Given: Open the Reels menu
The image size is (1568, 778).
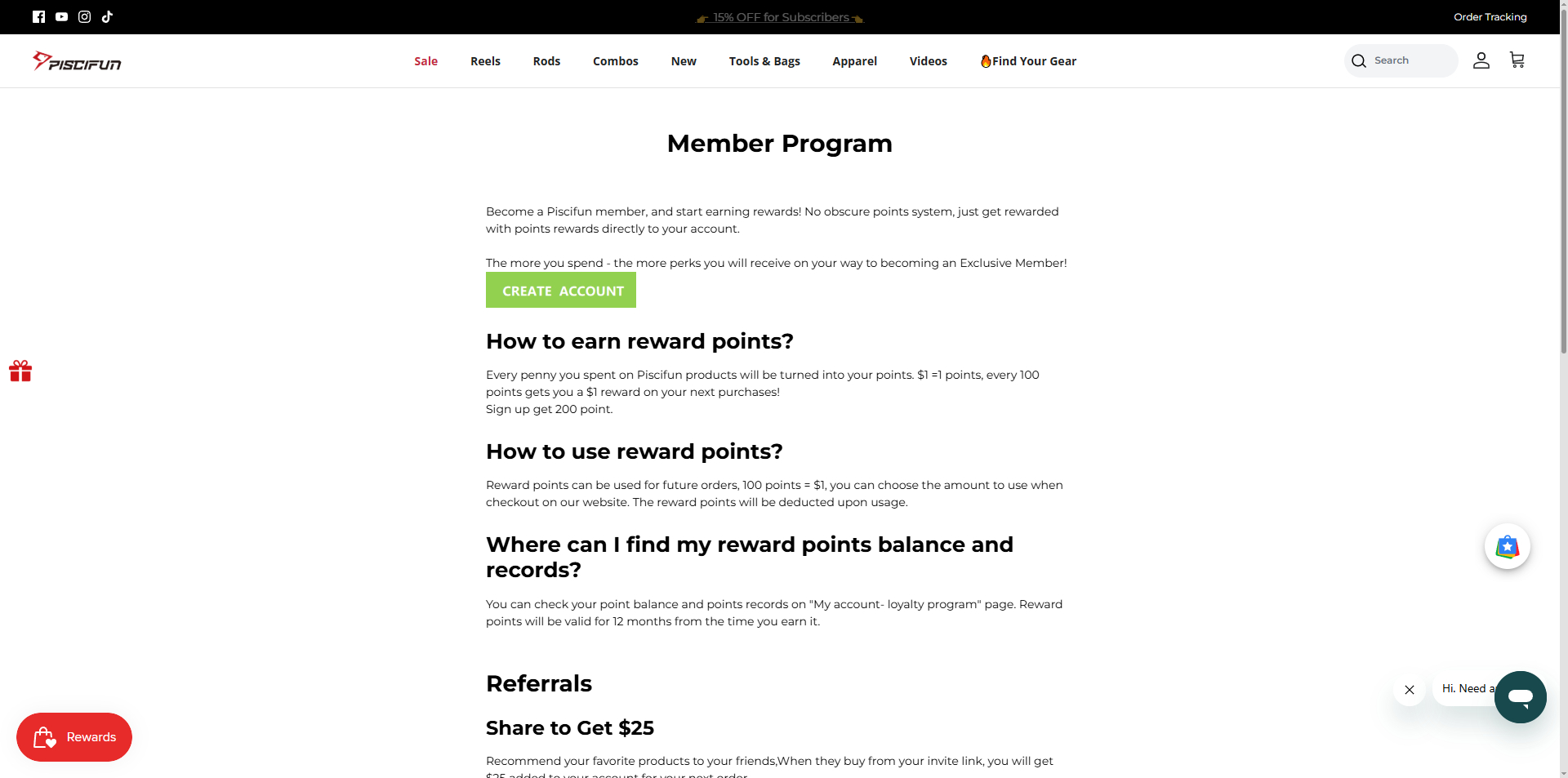Looking at the screenshot, I should [485, 61].
